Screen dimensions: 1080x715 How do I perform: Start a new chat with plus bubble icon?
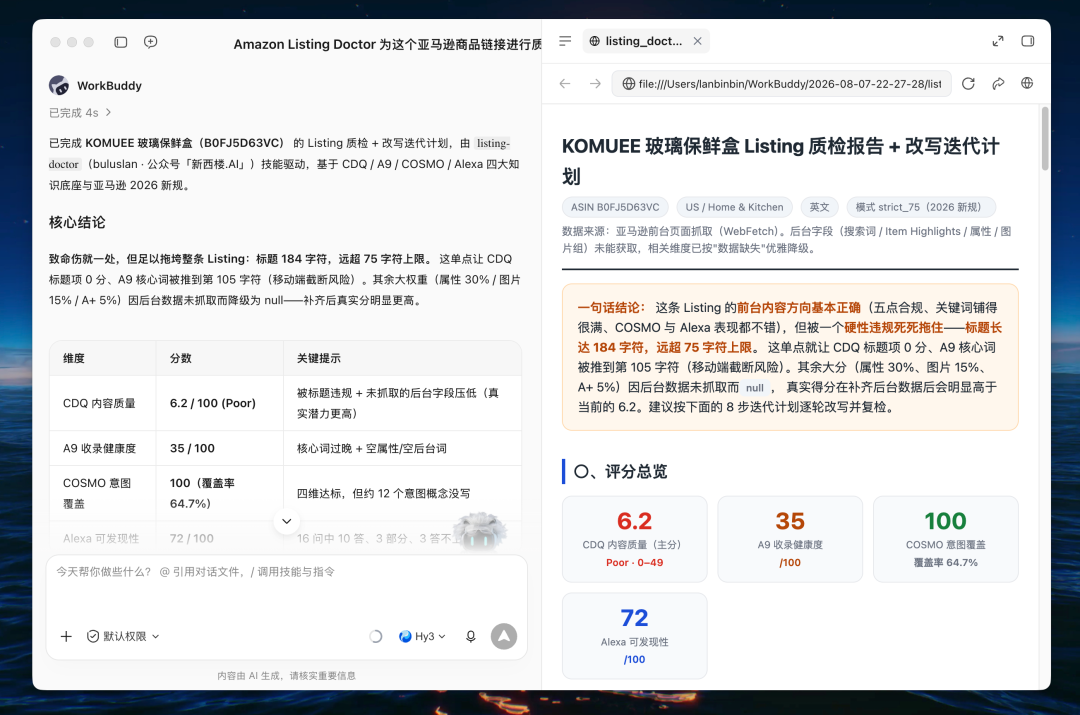(x=150, y=42)
